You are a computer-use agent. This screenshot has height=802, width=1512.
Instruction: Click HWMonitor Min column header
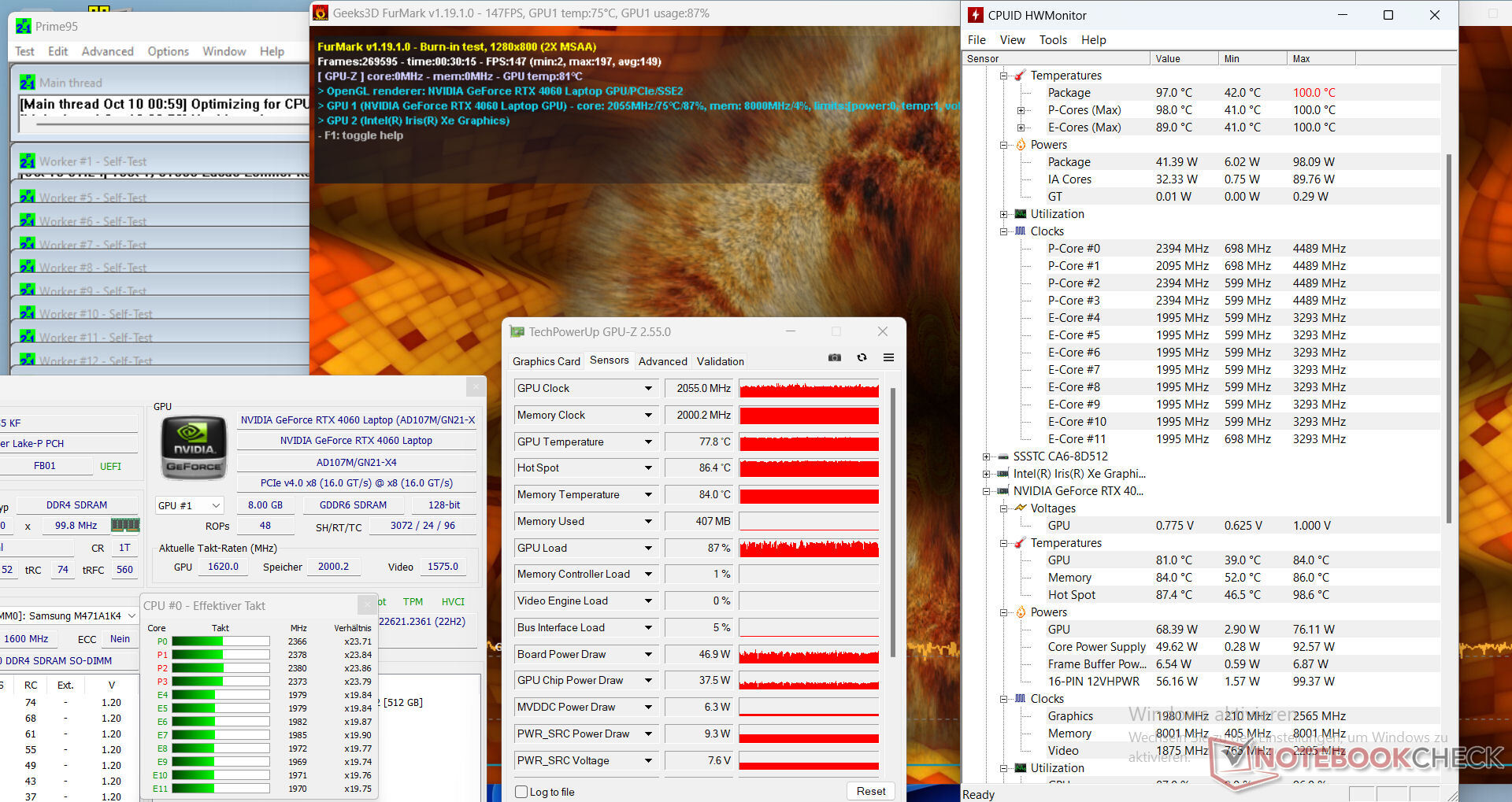click(x=1252, y=58)
